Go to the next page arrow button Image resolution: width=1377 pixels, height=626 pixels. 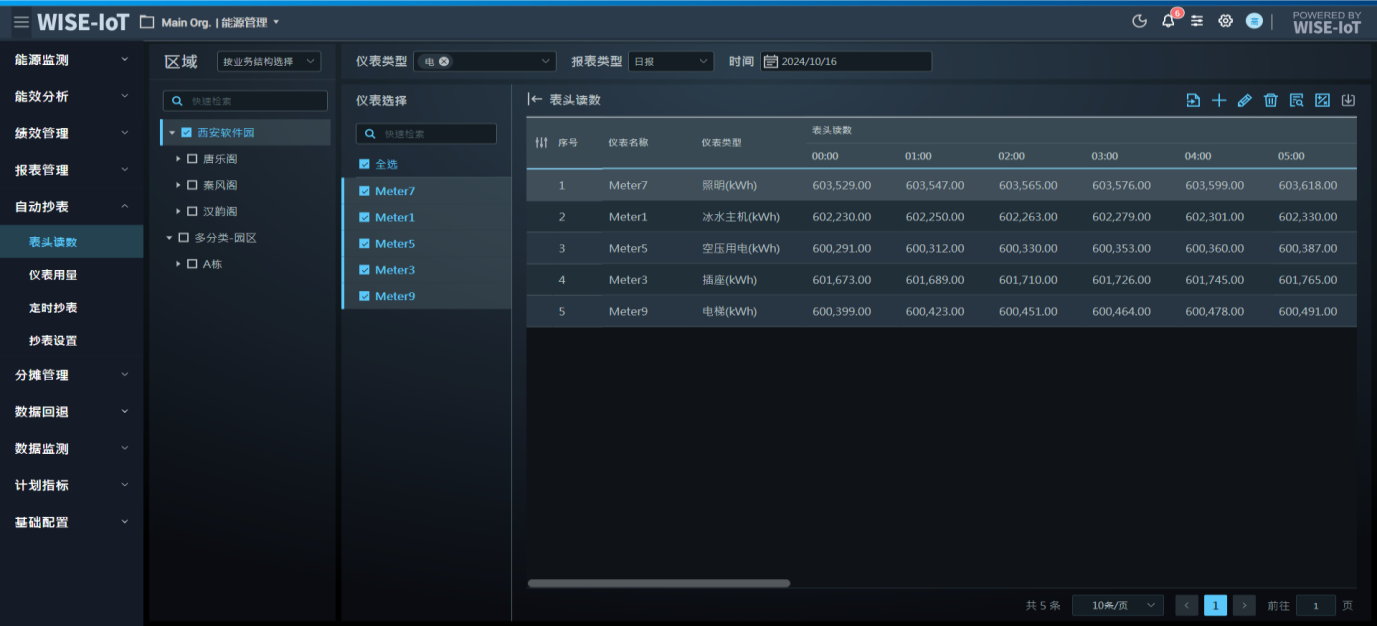click(1244, 605)
